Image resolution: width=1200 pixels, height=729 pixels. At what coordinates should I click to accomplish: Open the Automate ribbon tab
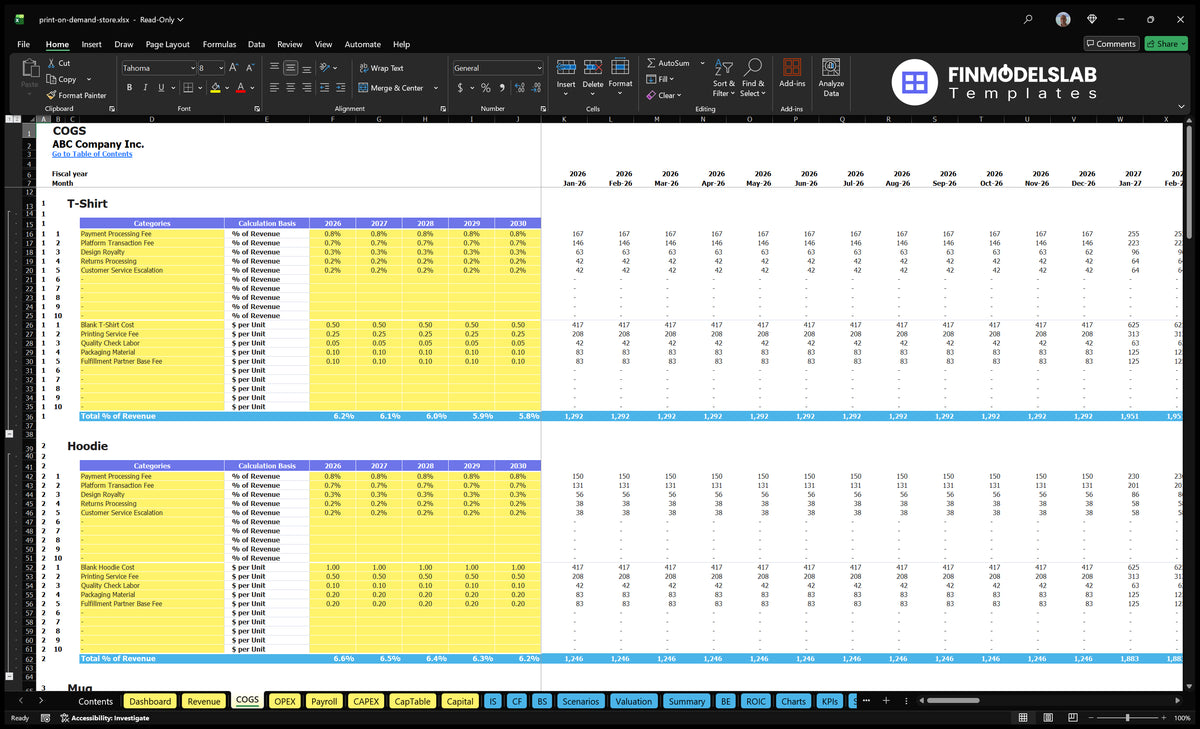tap(362, 44)
